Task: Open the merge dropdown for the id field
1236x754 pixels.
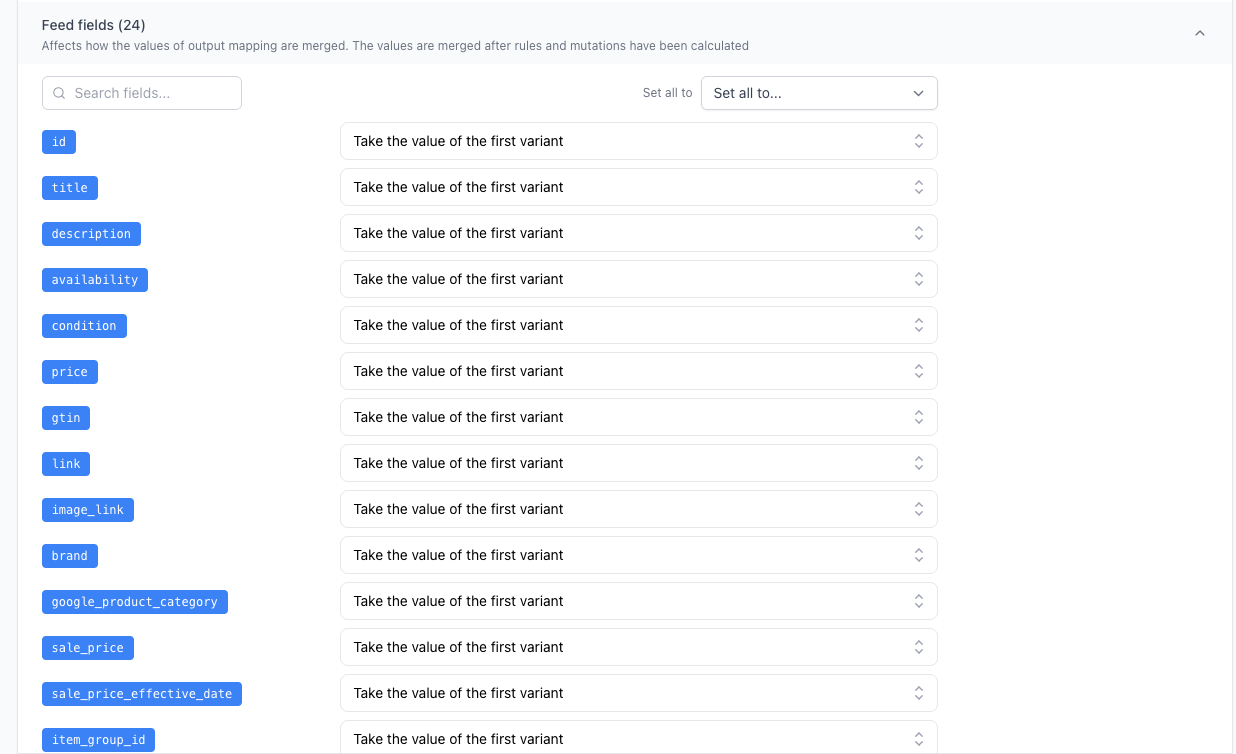Action: (x=638, y=141)
